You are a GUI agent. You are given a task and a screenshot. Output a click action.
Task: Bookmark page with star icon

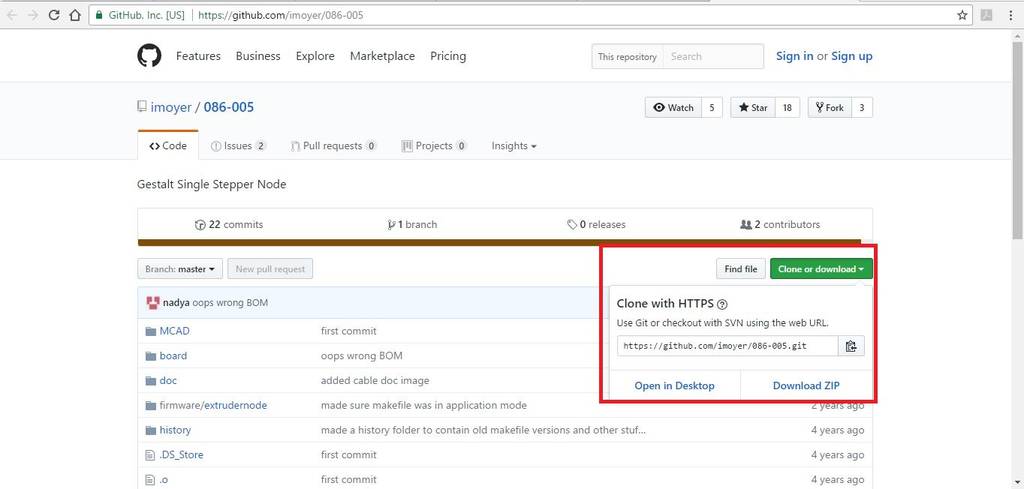pyautogui.click(x=962, y=15)
